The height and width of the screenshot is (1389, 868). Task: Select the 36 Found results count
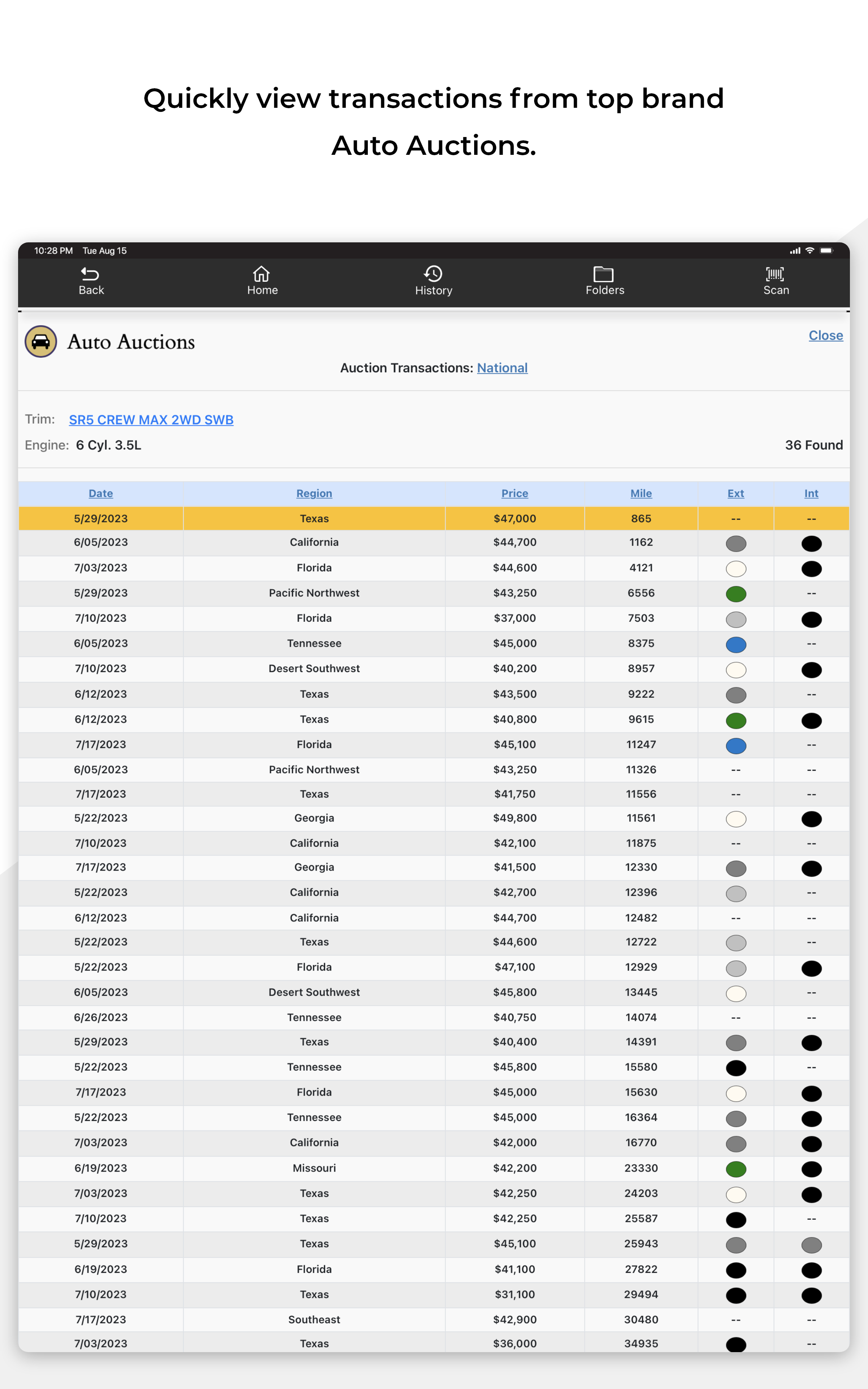point(813,445)
